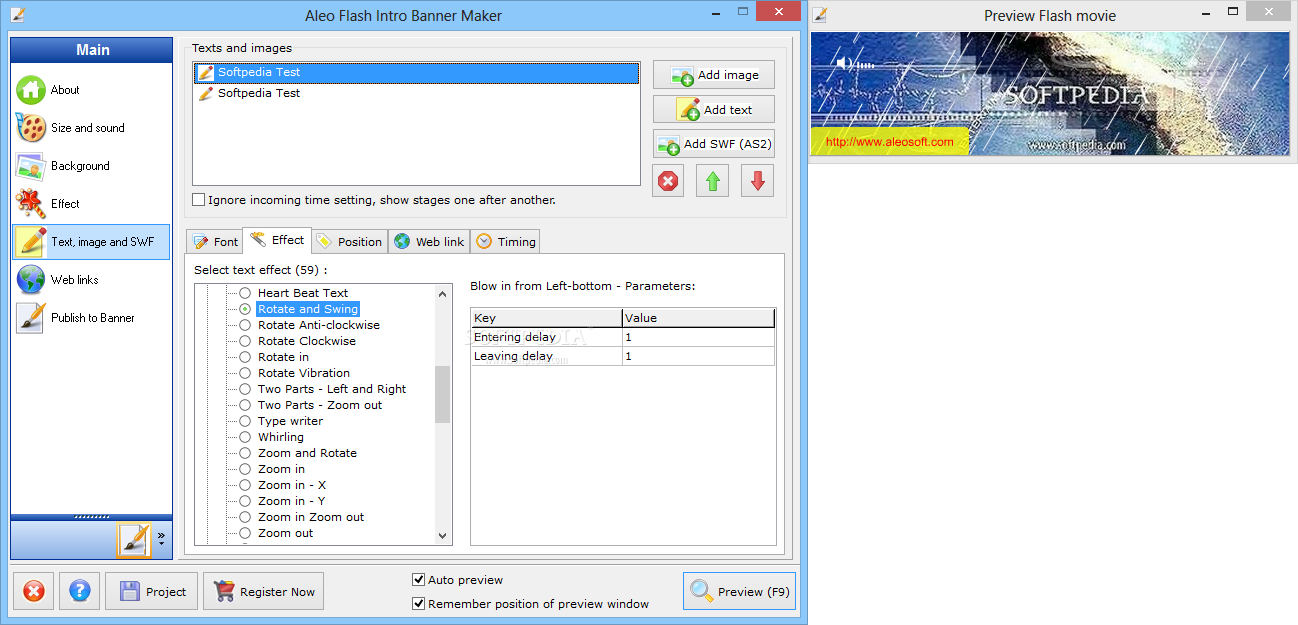1298x625 pixels.
Task: Open help with blue question mark
Action: click(x=80, y=591)
